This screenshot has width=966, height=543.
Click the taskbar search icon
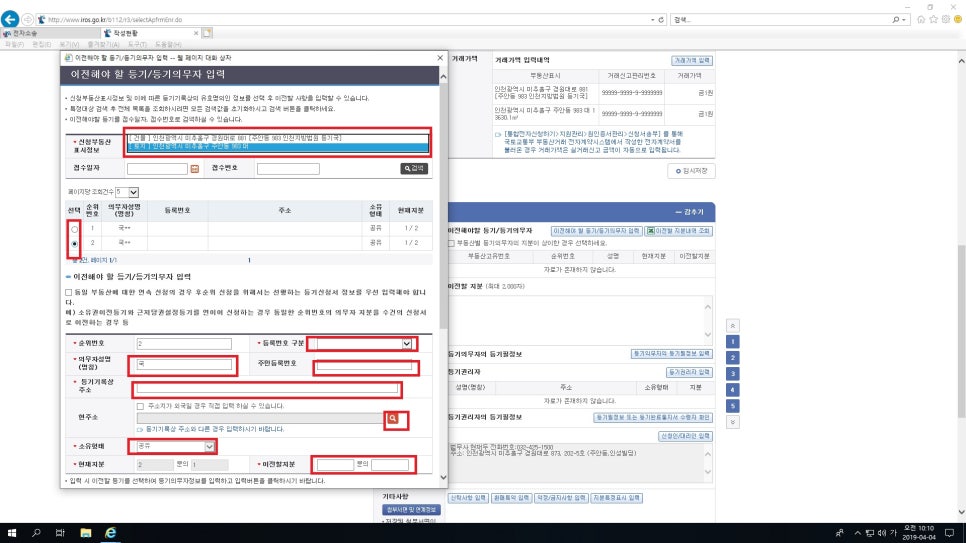[x=36, y=533]
